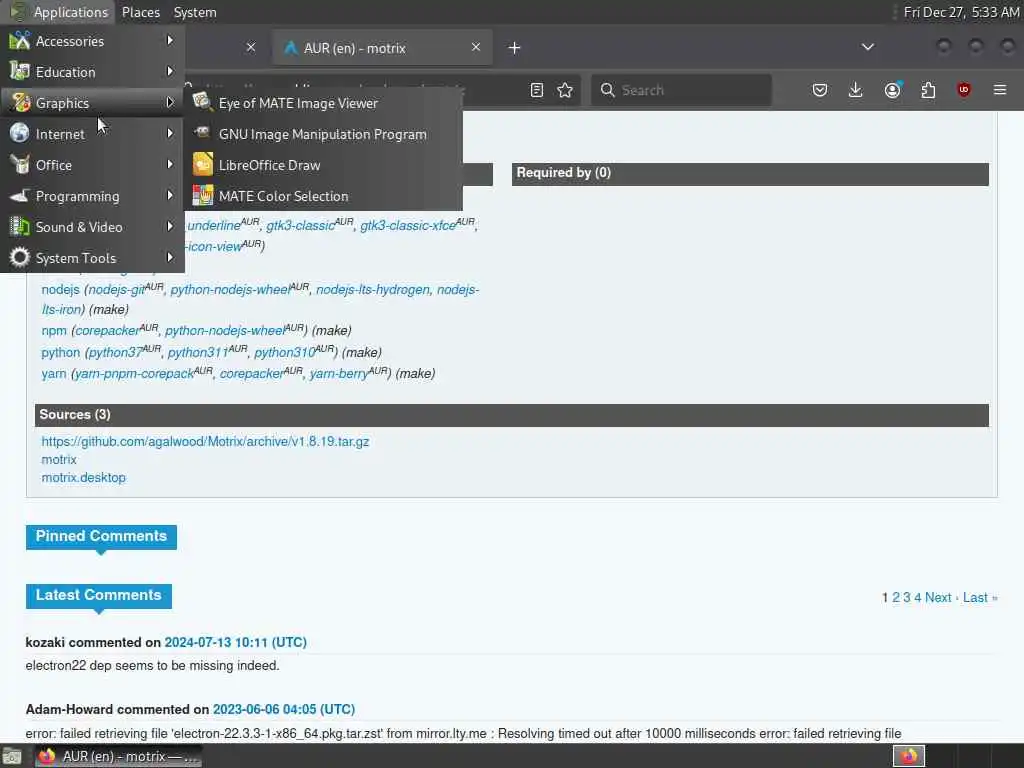Expand the Programming submenu arrow

170,195
